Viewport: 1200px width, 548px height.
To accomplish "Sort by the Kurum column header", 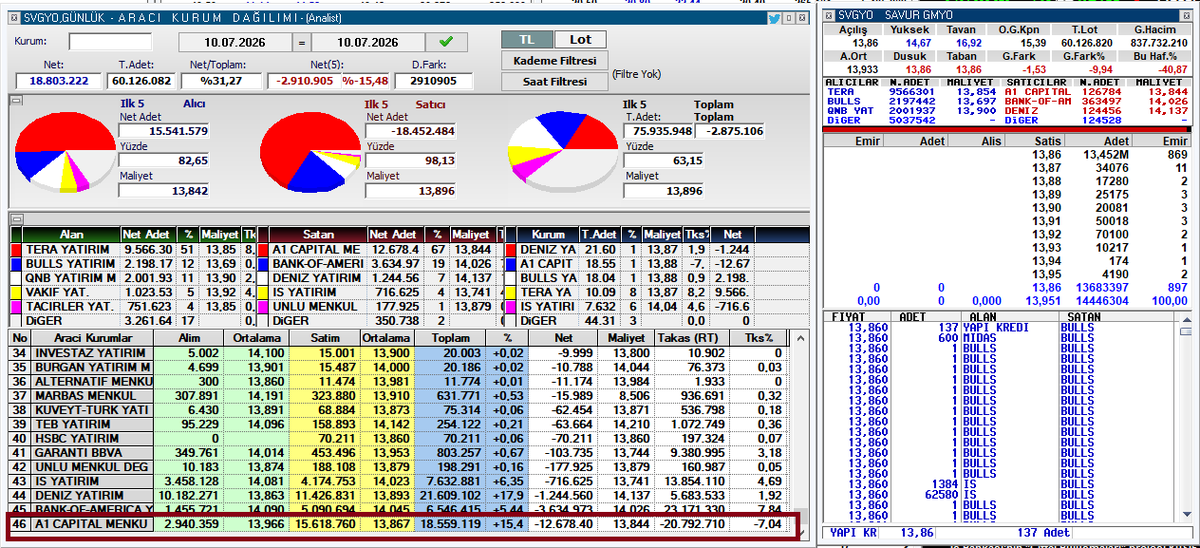I will [x=548, y=234].
